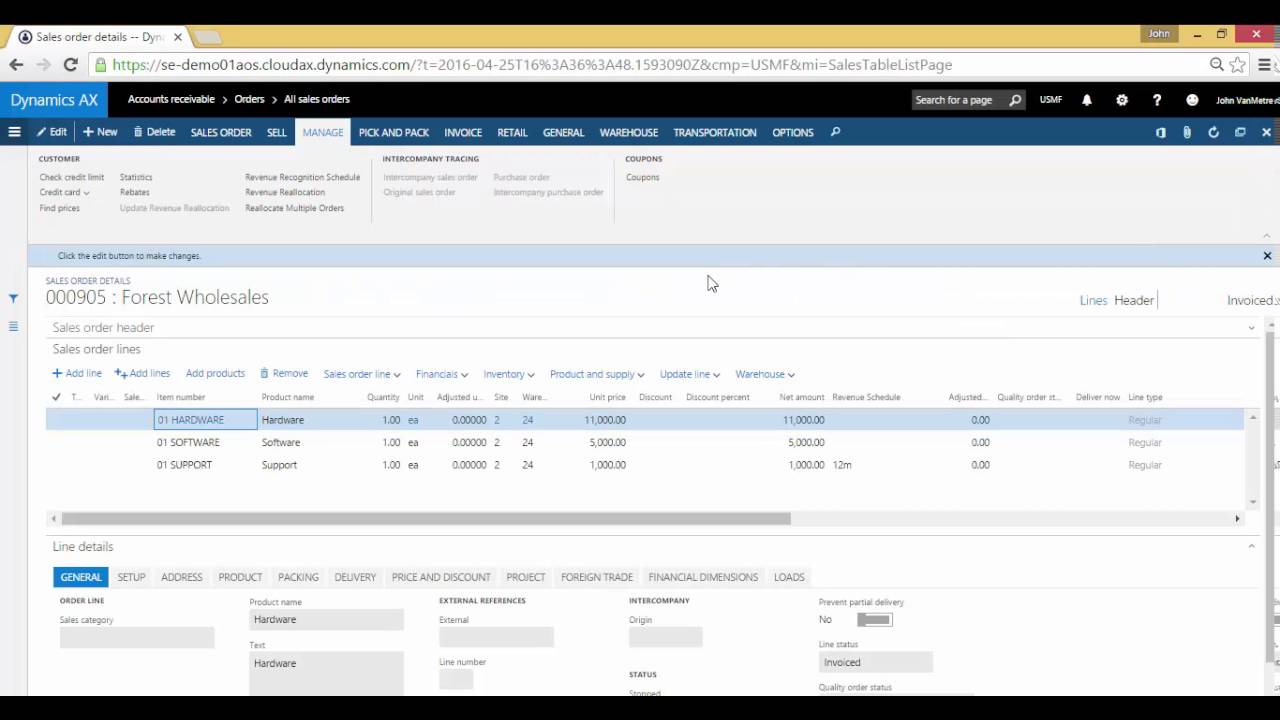Viewport: 1280px width, 720px height.
Task: Collapse the action pane ribbon
Action: (x=1267, y=236)
